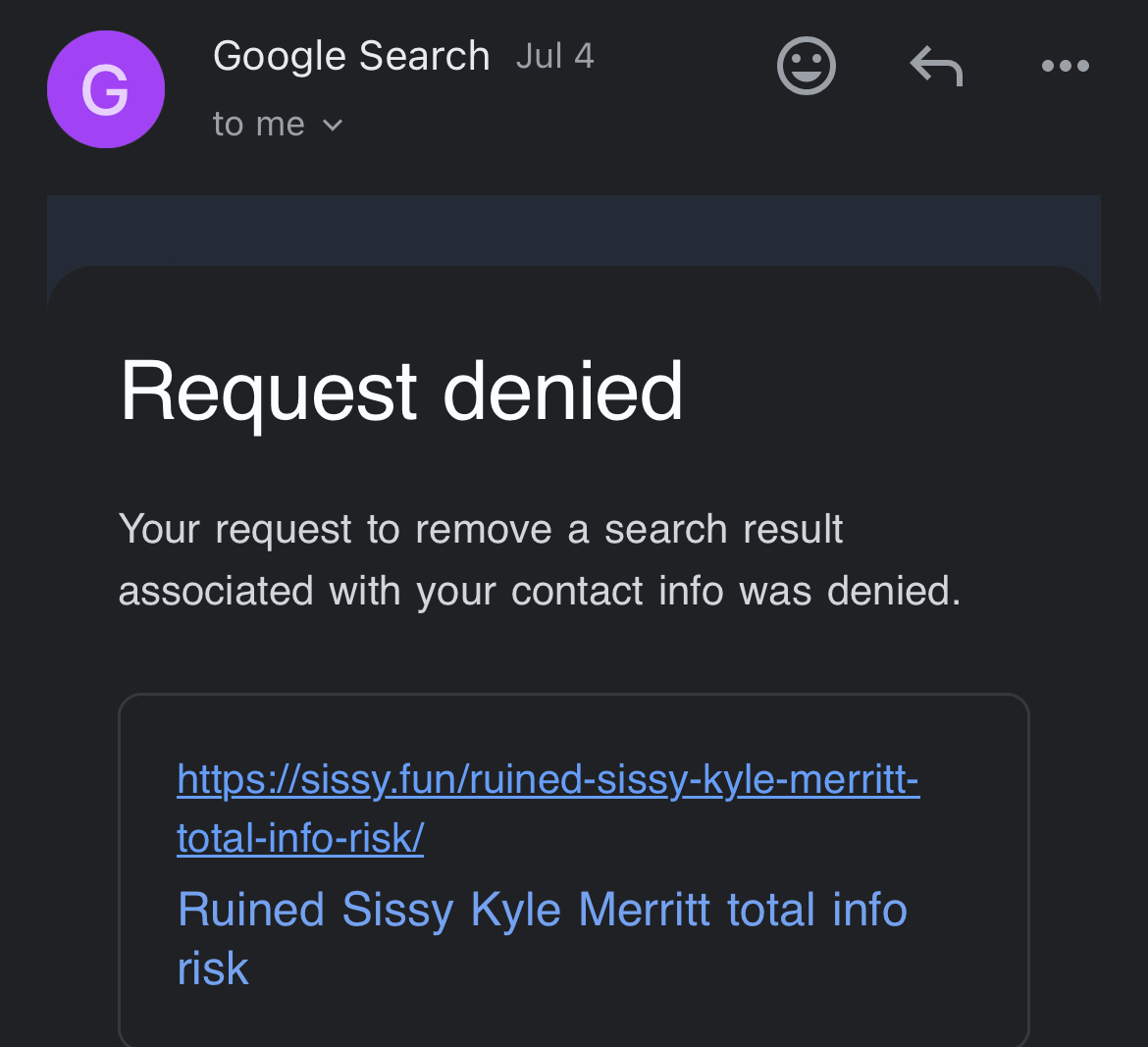Tap the word "denied" in the heading
The width and height of the screenshot is (1148, 1047).
[x=562, y=392]
